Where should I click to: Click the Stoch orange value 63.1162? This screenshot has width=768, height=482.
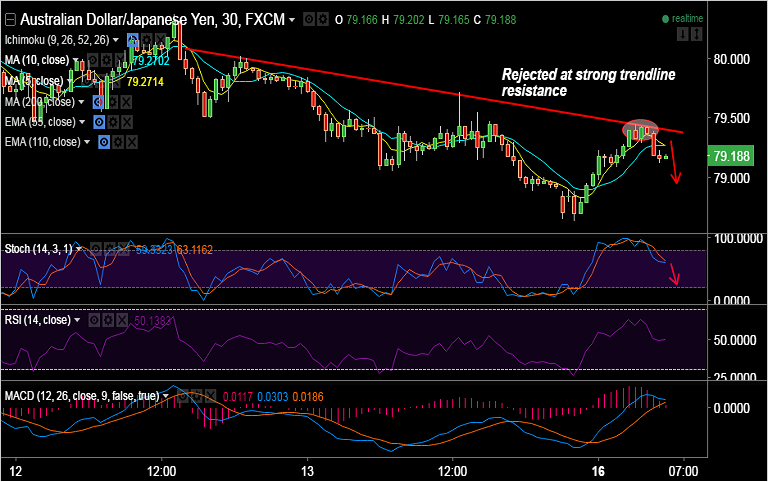[x=194, y=250]
